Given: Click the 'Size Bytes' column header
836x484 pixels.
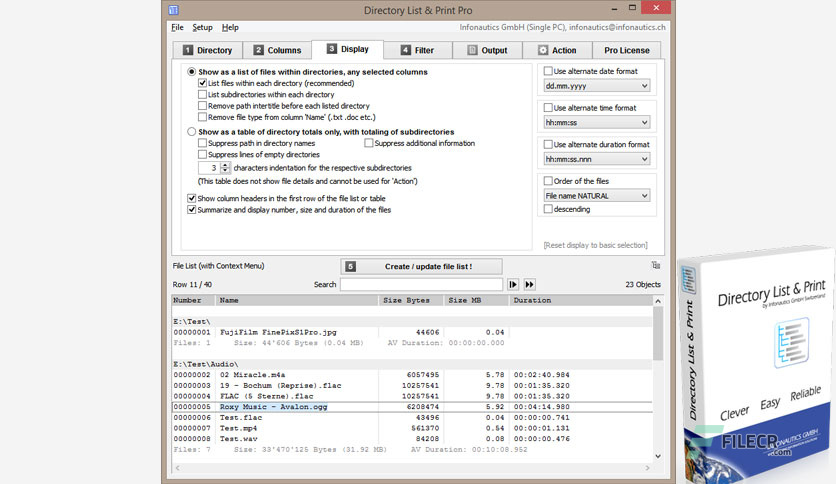Looking at the screenshot, I should [x=411, y=301].
